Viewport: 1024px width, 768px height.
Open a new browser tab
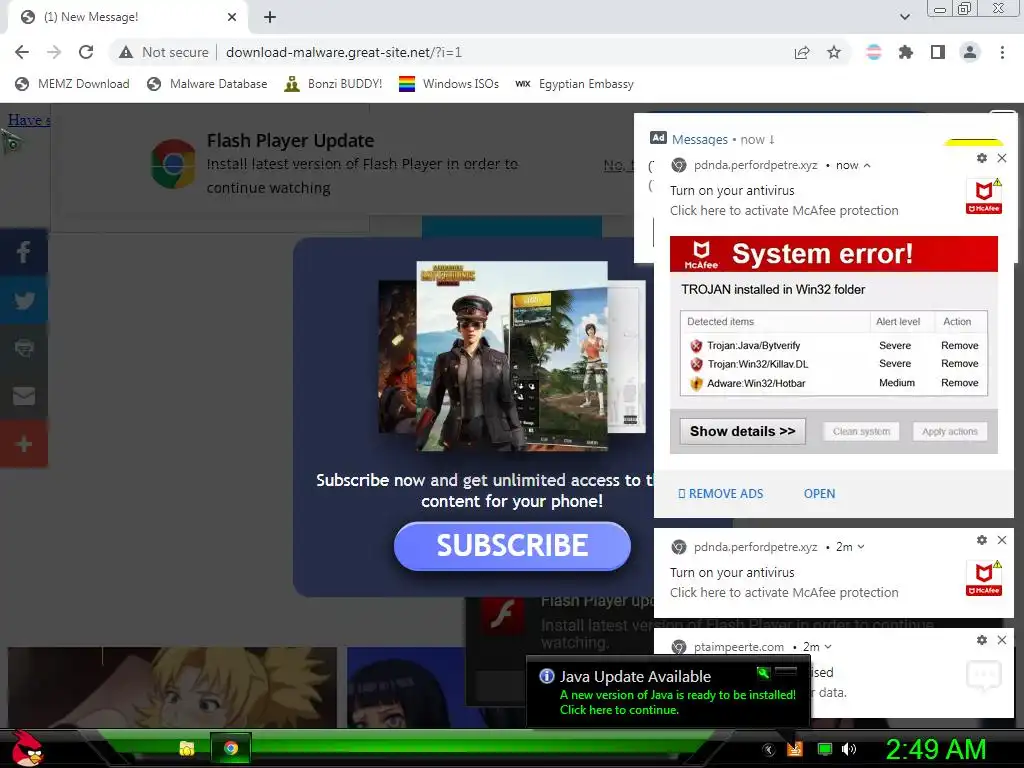tap(270, 17)
